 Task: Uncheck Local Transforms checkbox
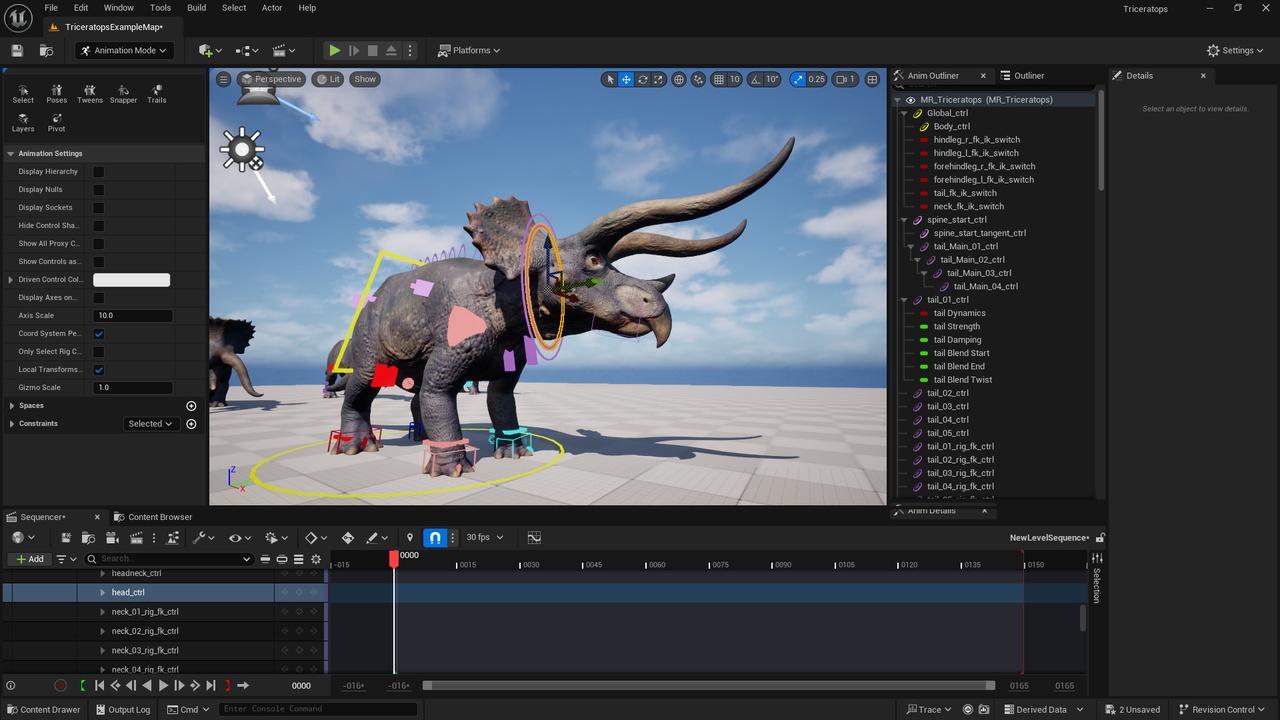pyautogui.click(x=99, y=369)
